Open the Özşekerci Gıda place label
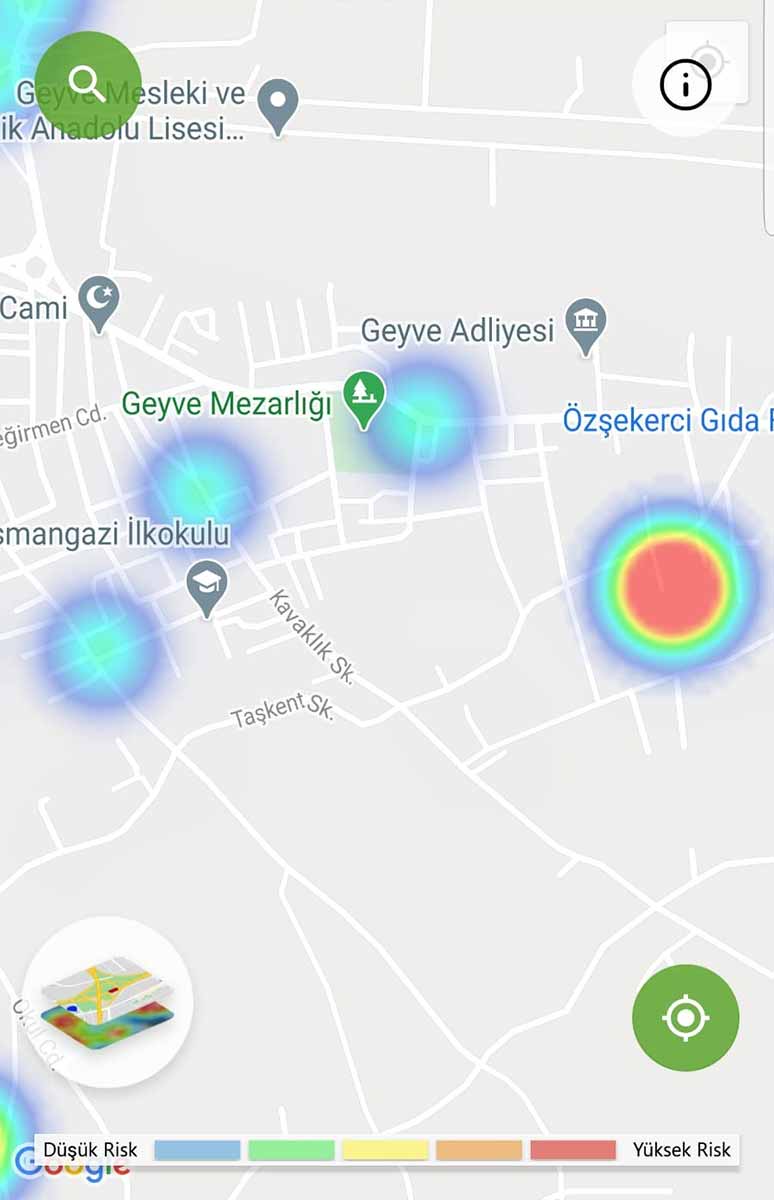The height and width of the screenshot is (1200, 774). [x=667, y=421]
